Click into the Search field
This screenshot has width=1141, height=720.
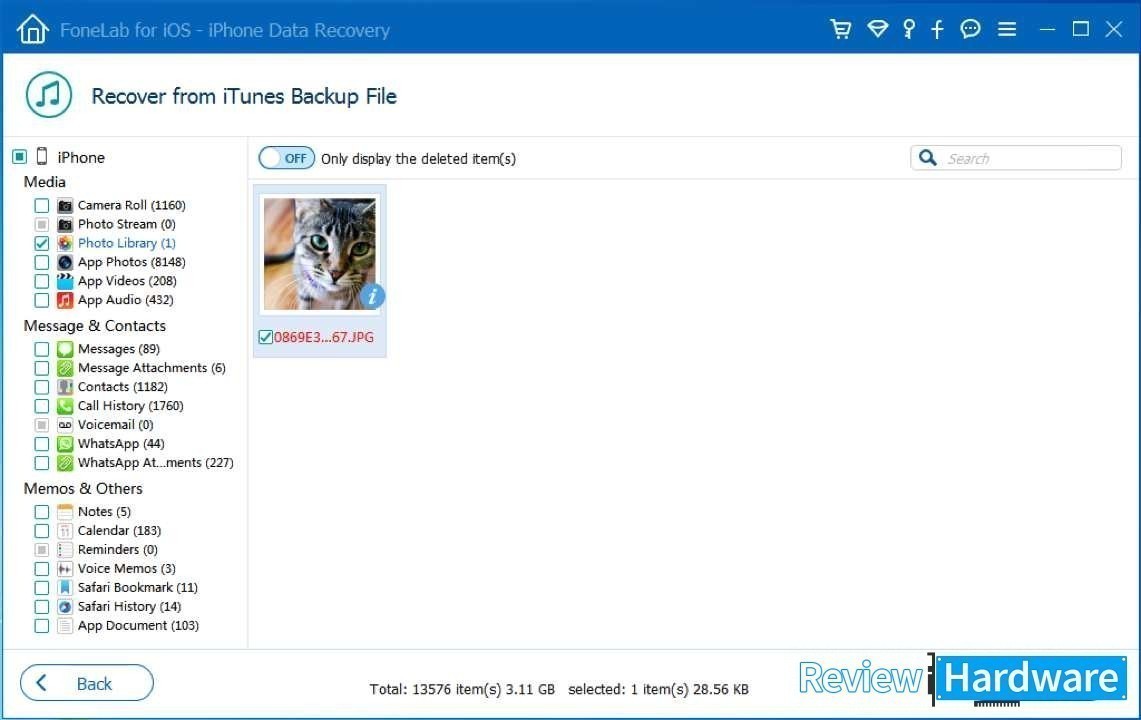pyautogui.click(x=1030, y=158)
